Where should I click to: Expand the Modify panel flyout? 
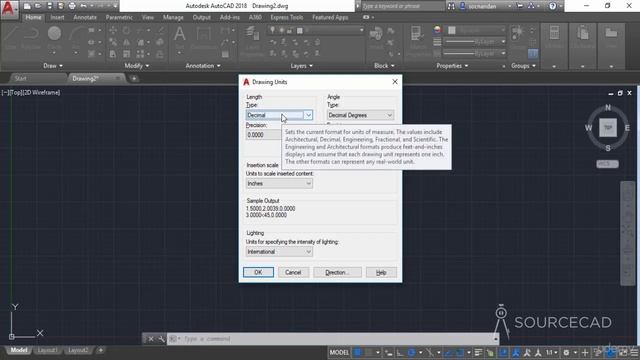pyautogui.click(x=137, y=66)
